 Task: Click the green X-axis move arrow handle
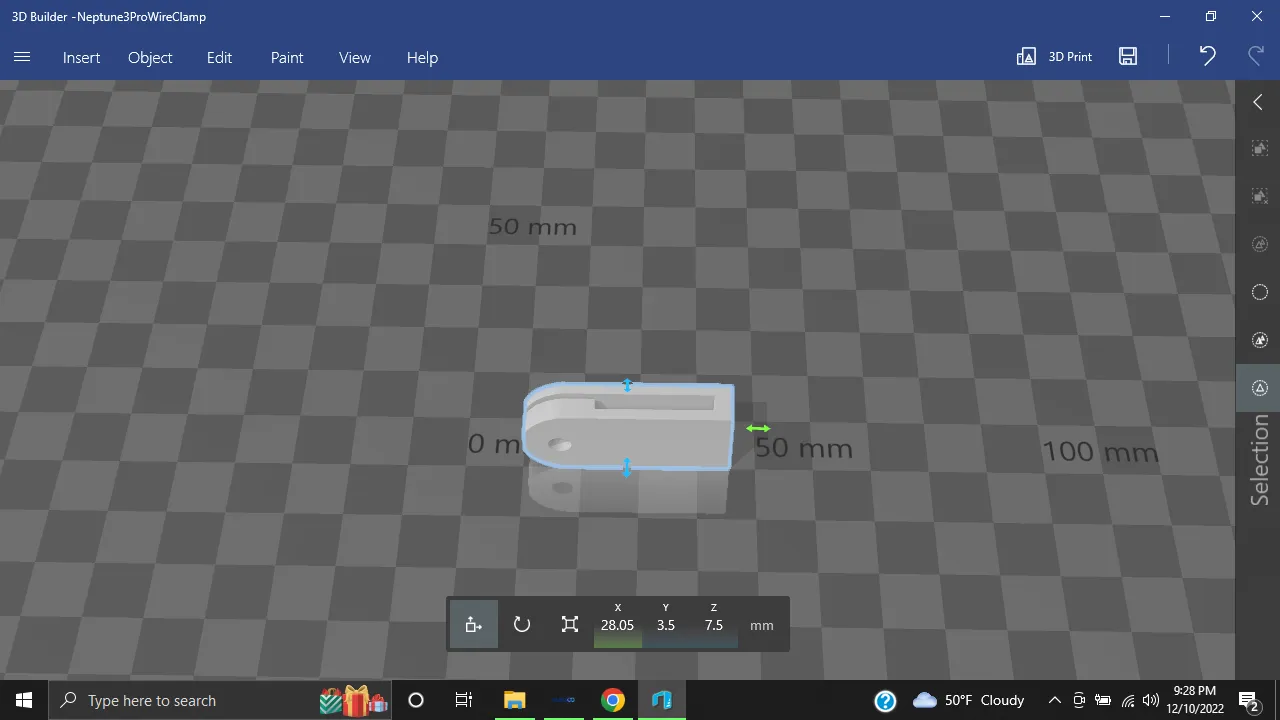click(x=758, y=429)
